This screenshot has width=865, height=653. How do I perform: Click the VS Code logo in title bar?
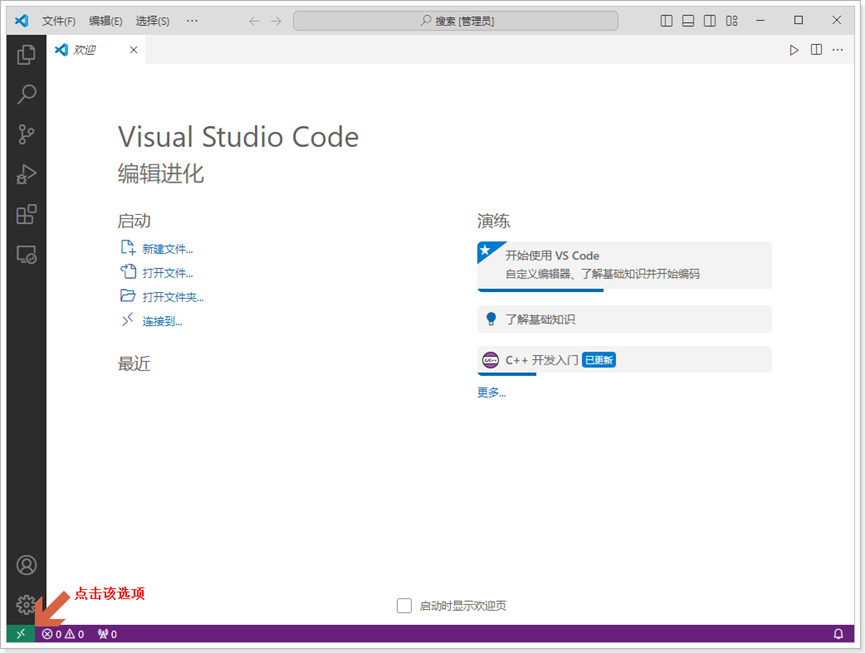(22, 20)
